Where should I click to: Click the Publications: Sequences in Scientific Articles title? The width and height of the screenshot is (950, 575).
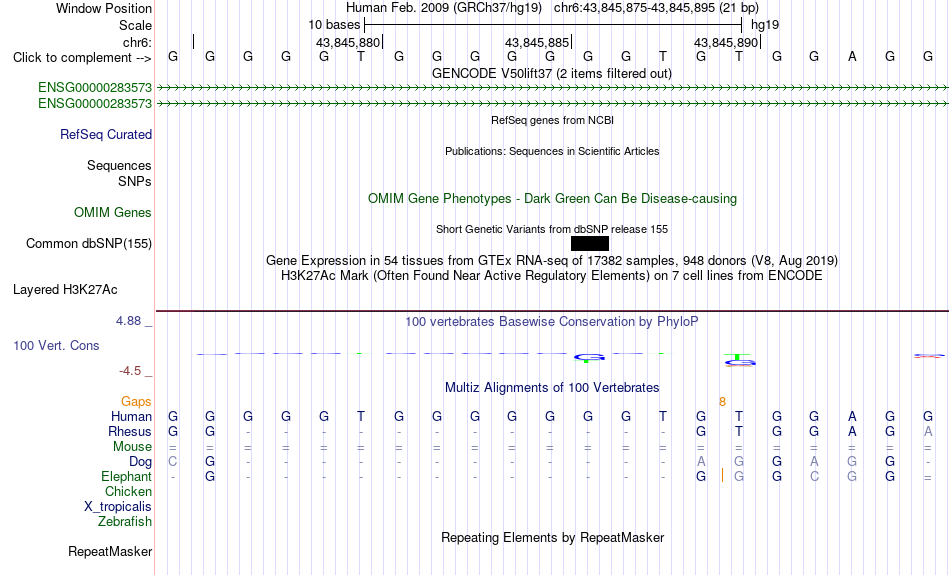(552, 151)
